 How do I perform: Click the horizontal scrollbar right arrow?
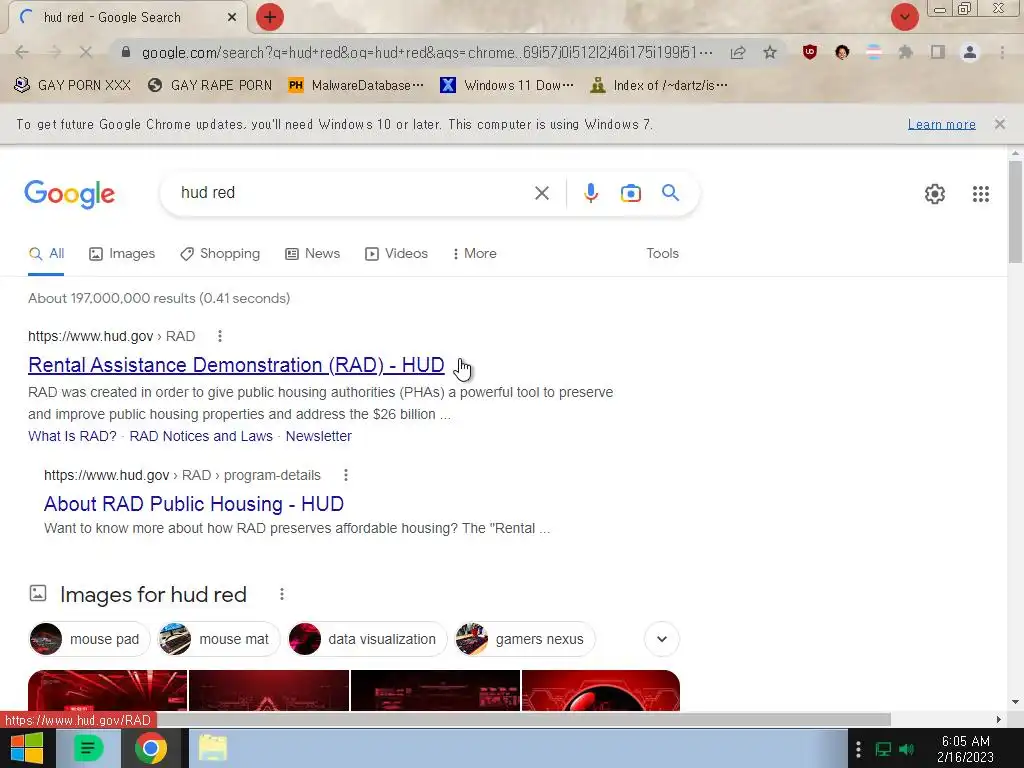pos(998,720)
